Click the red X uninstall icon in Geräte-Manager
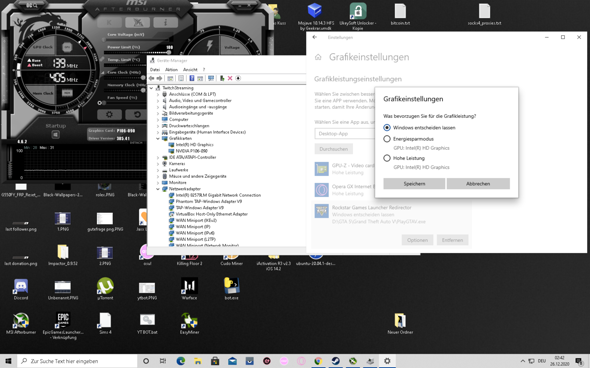 click(230, 78)
